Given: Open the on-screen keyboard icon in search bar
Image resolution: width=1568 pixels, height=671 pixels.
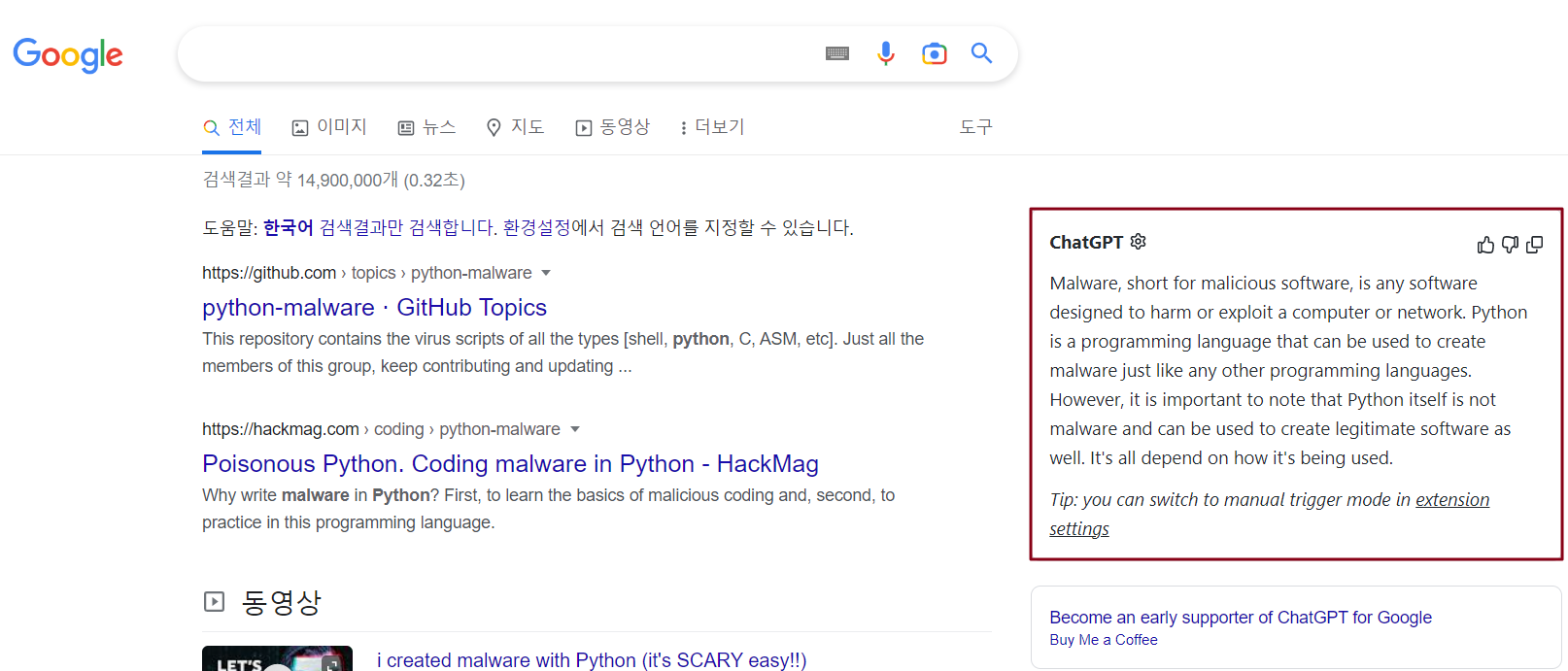Looking at the screenshot, I should 837,53.
